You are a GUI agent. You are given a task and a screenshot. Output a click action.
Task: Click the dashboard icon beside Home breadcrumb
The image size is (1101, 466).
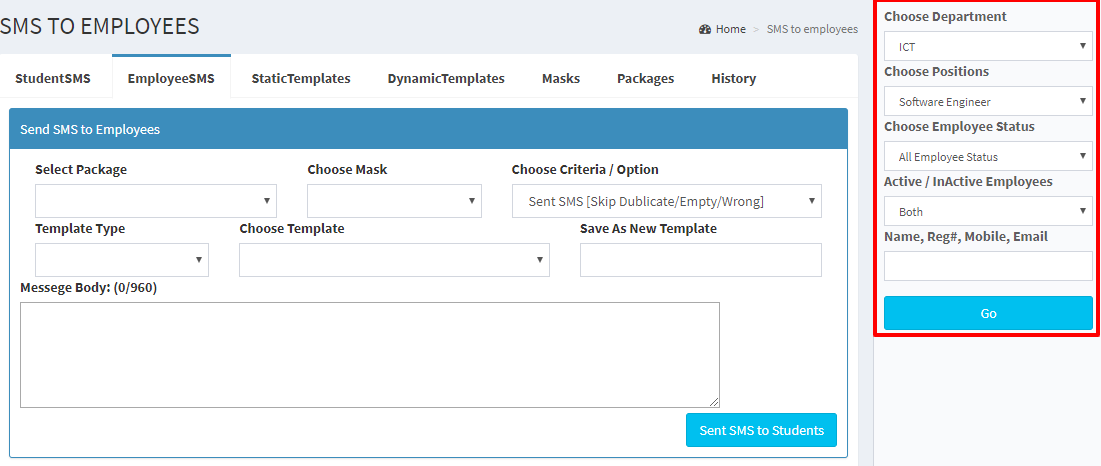705,29
